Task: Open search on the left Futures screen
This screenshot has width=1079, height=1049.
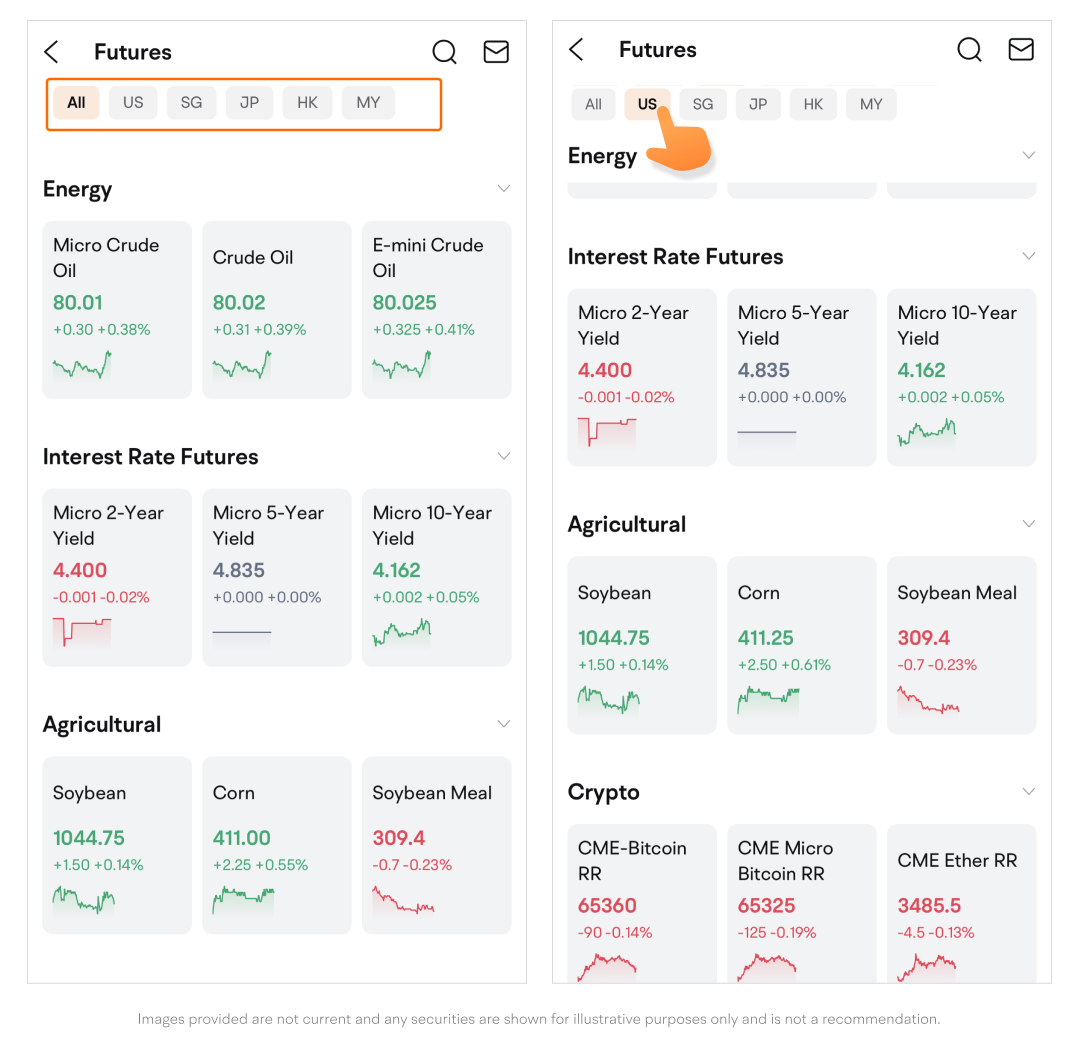Action: point(444,52)
